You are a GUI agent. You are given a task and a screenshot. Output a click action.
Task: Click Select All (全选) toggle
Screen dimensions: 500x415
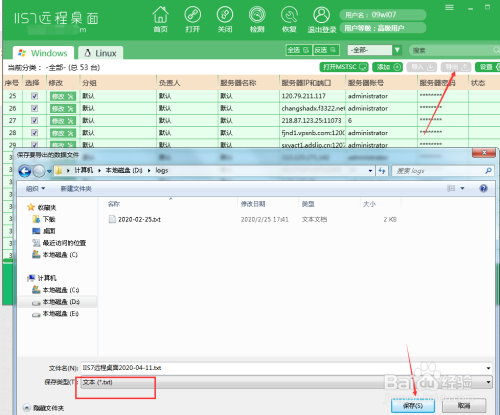click(299, 50)
